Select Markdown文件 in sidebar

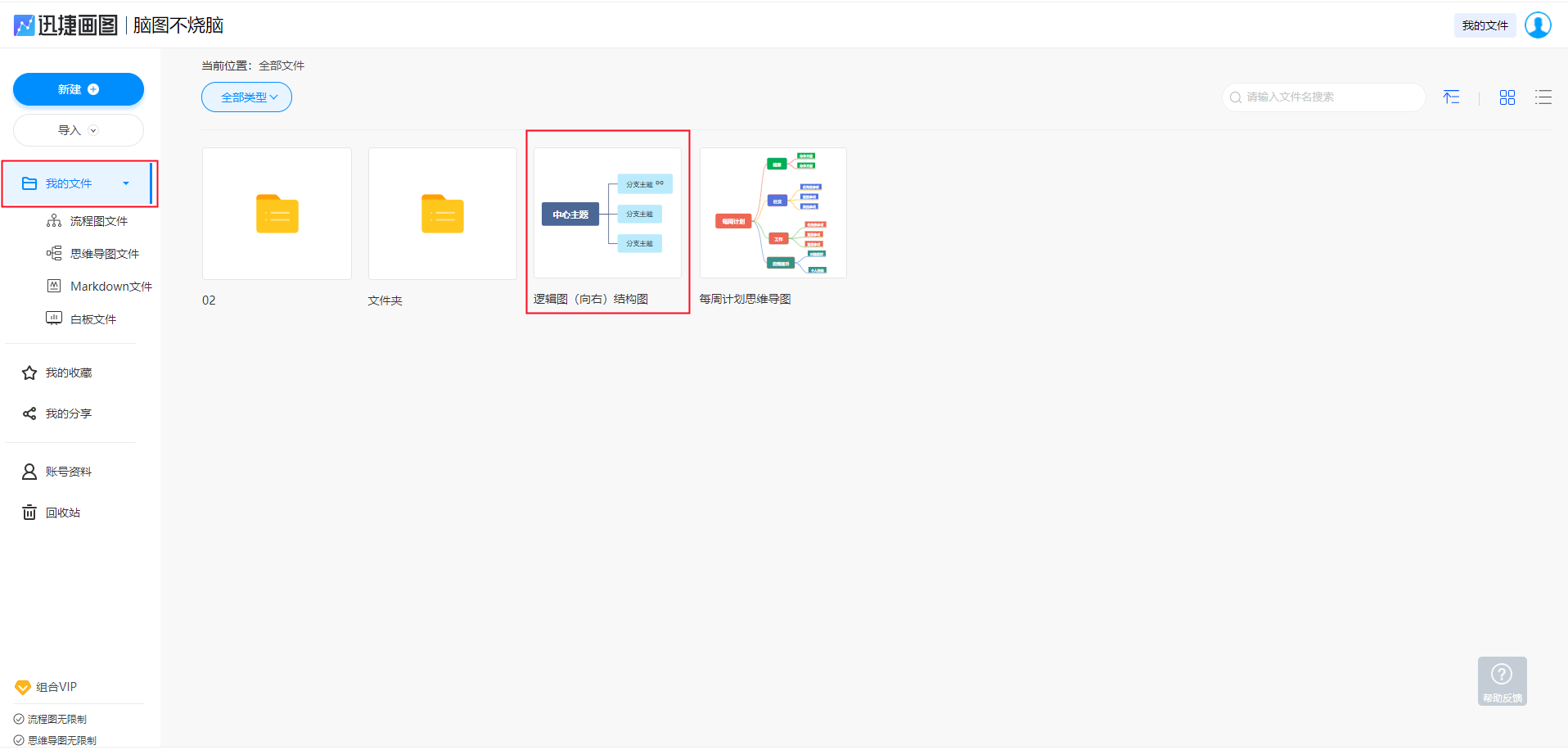(x=110, y=287)
